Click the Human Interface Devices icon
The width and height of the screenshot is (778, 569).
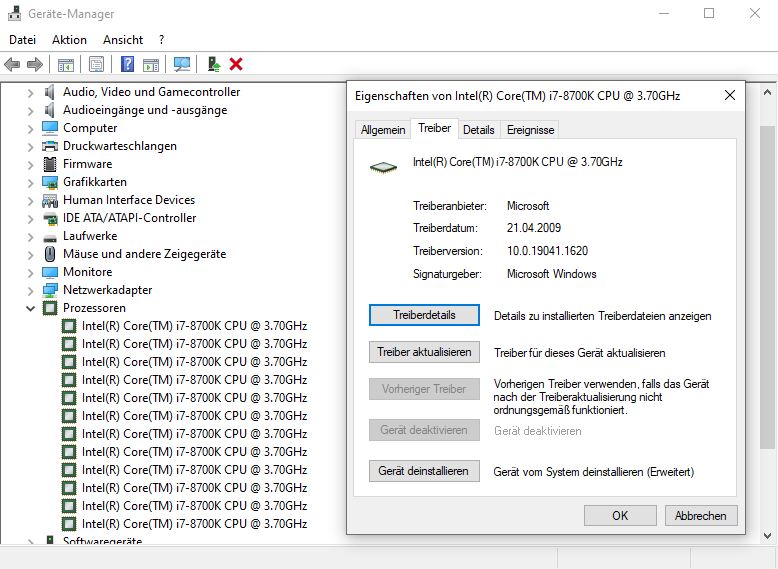[50, 200]
